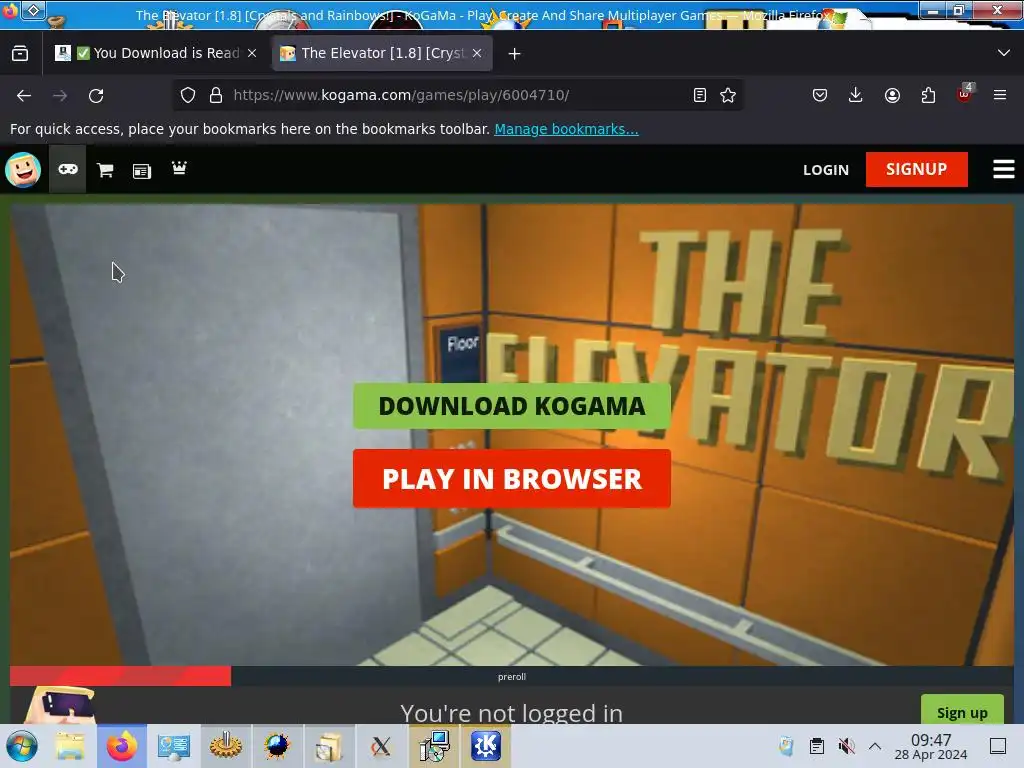Open uBlock Origin extension icon
Image resolution: width=1024 pixels, height=768 pixels.
pyautogui.click(x=965, y=94)
